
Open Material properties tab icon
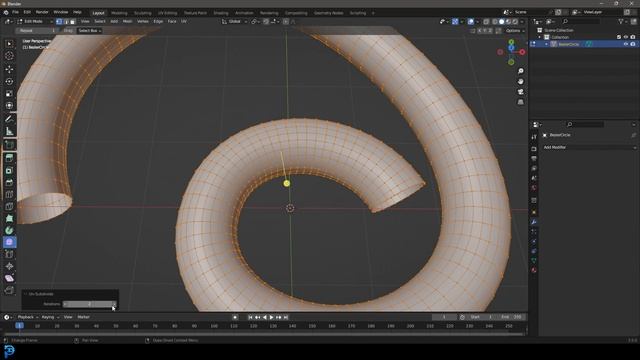pyautogui.click(x=534, y=270)
